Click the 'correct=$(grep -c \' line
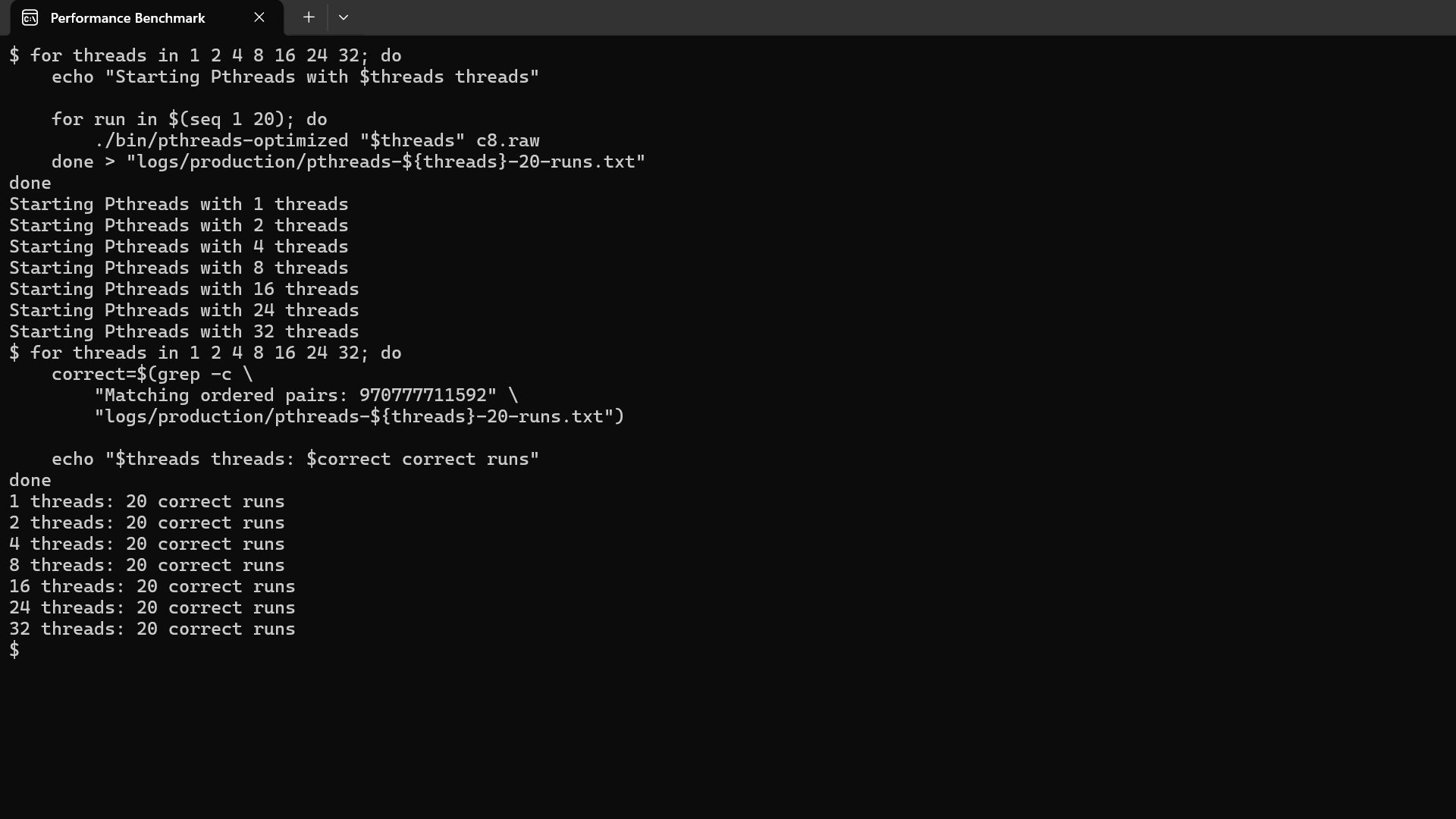The width and height of the screenshot is (1456, 819). pos(152,375)
